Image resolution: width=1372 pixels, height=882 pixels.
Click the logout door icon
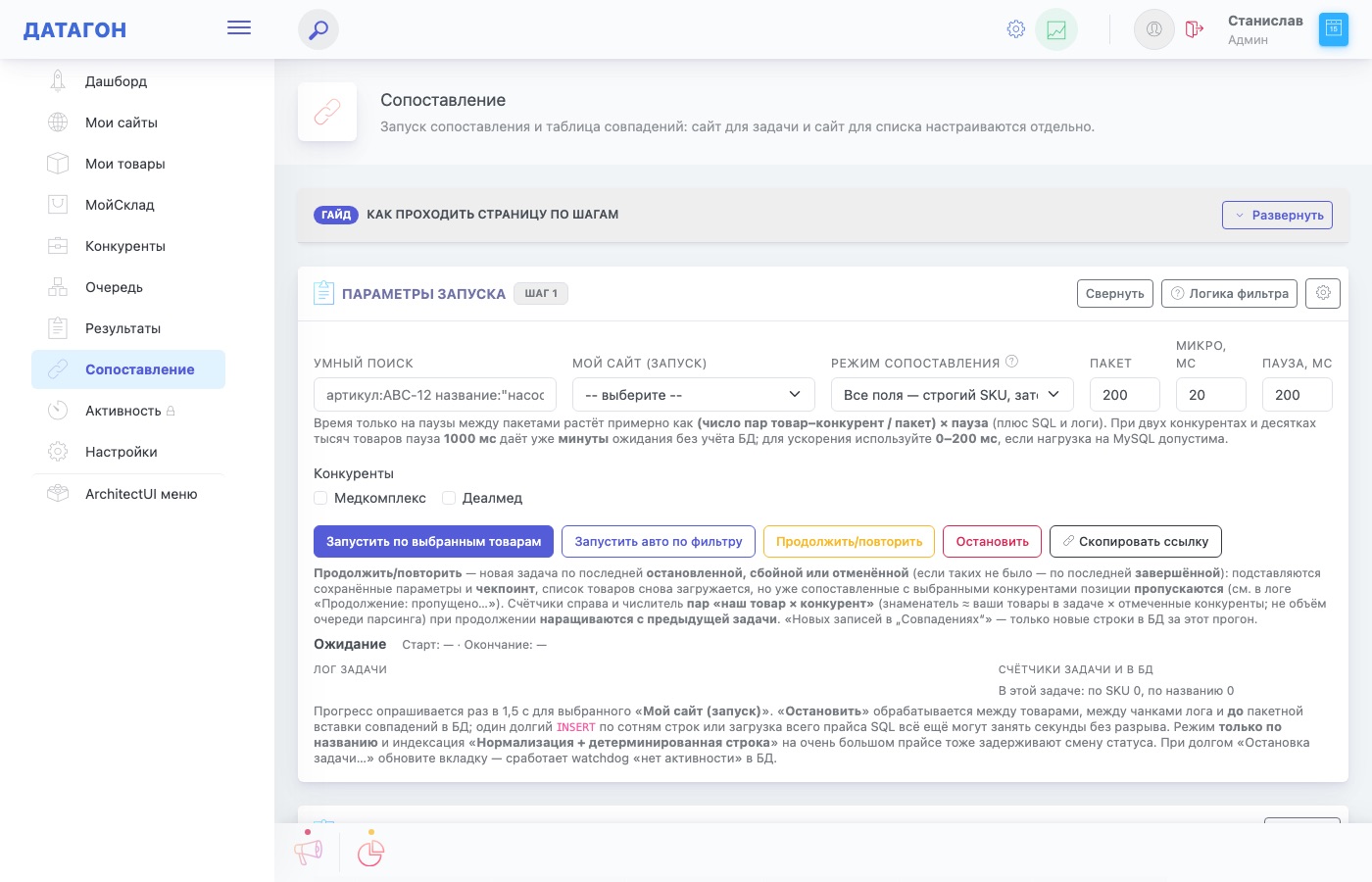coord(1194,29)
